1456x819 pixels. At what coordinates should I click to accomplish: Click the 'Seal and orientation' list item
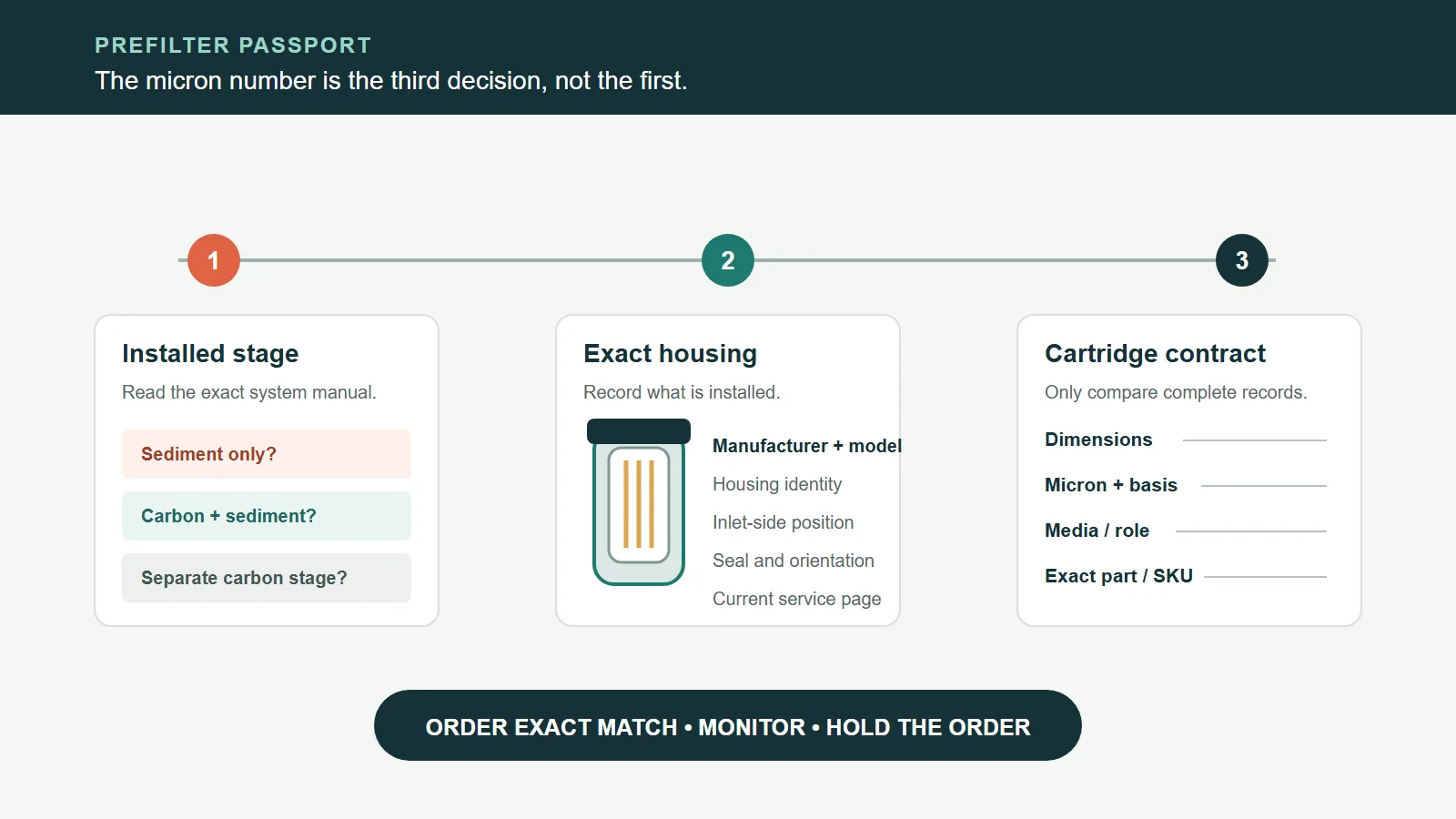click(x=794, y=561)
